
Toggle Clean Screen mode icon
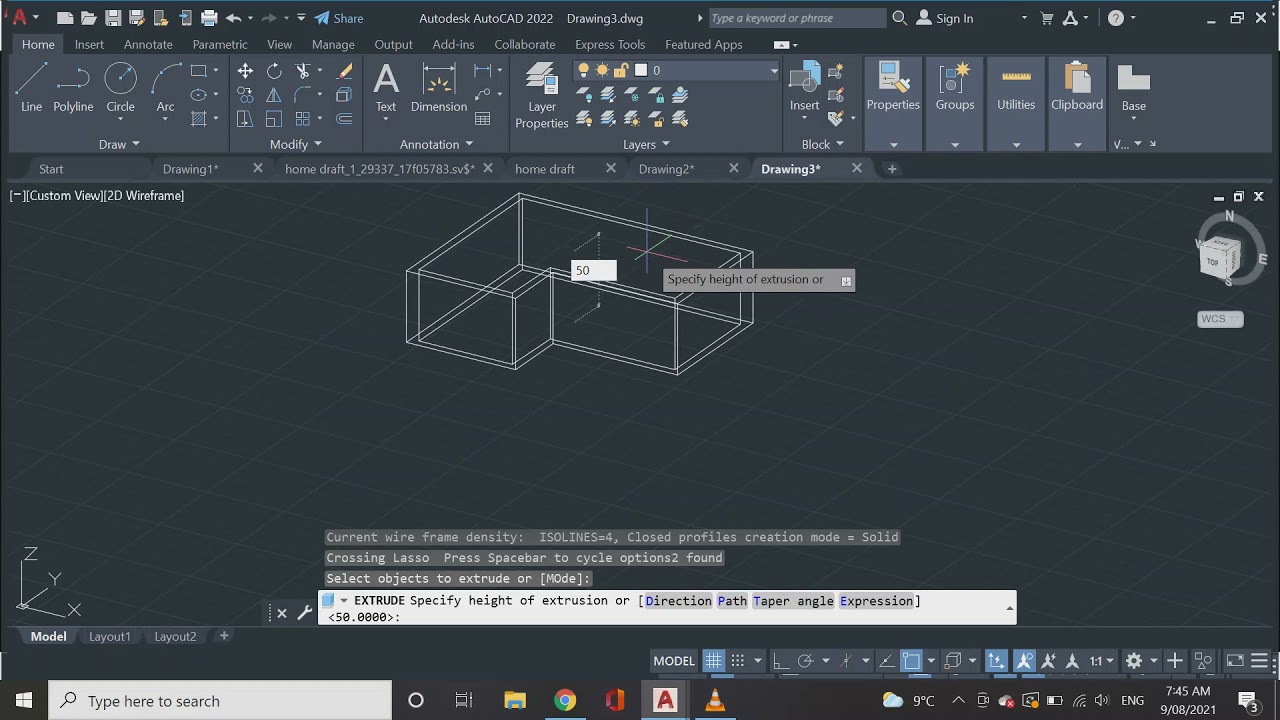pos(1236,661)
